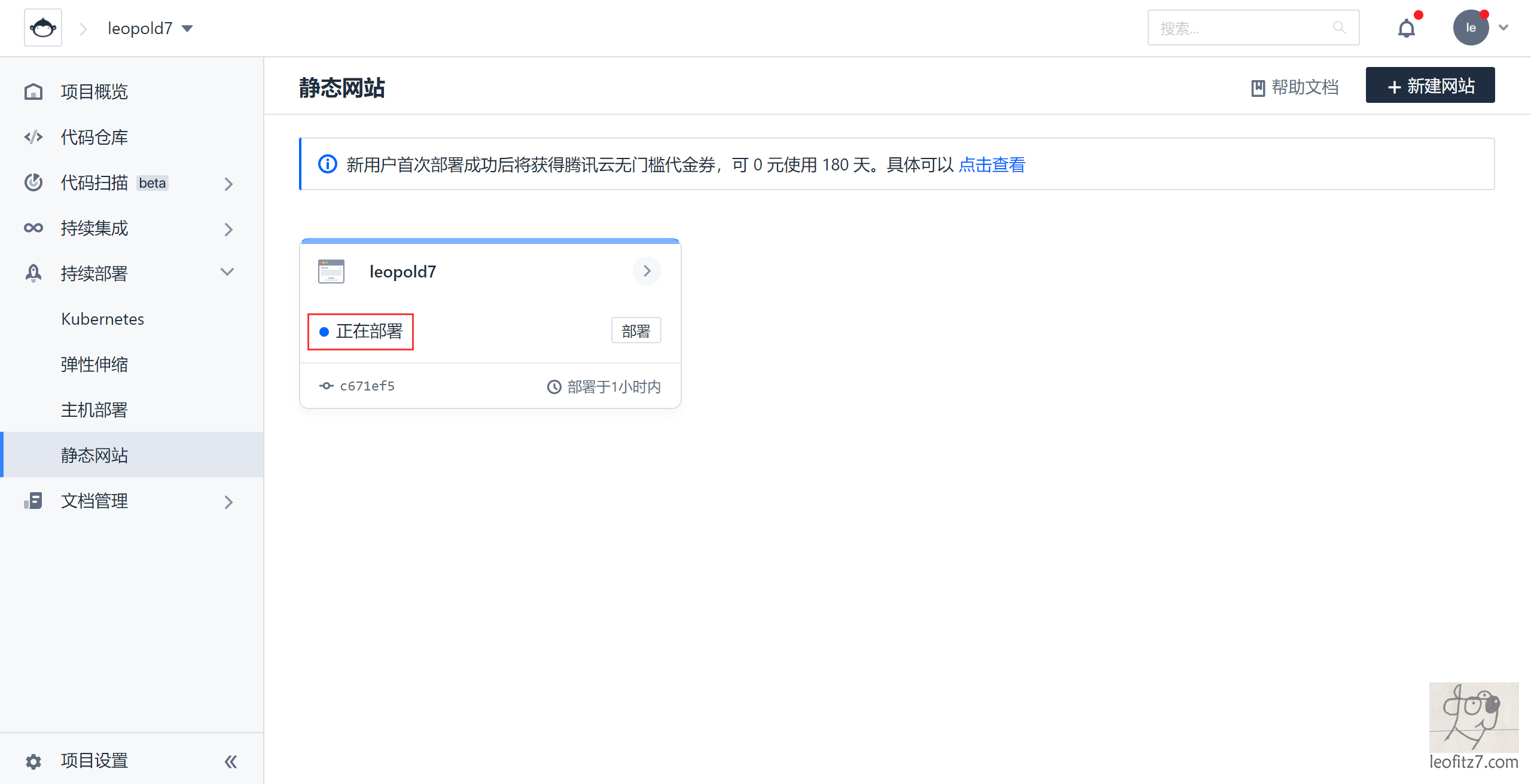The width and height of the screenshot is (1531, 784).
Task: Open the 点击查看 link in the notice
Action: [992, 164]
